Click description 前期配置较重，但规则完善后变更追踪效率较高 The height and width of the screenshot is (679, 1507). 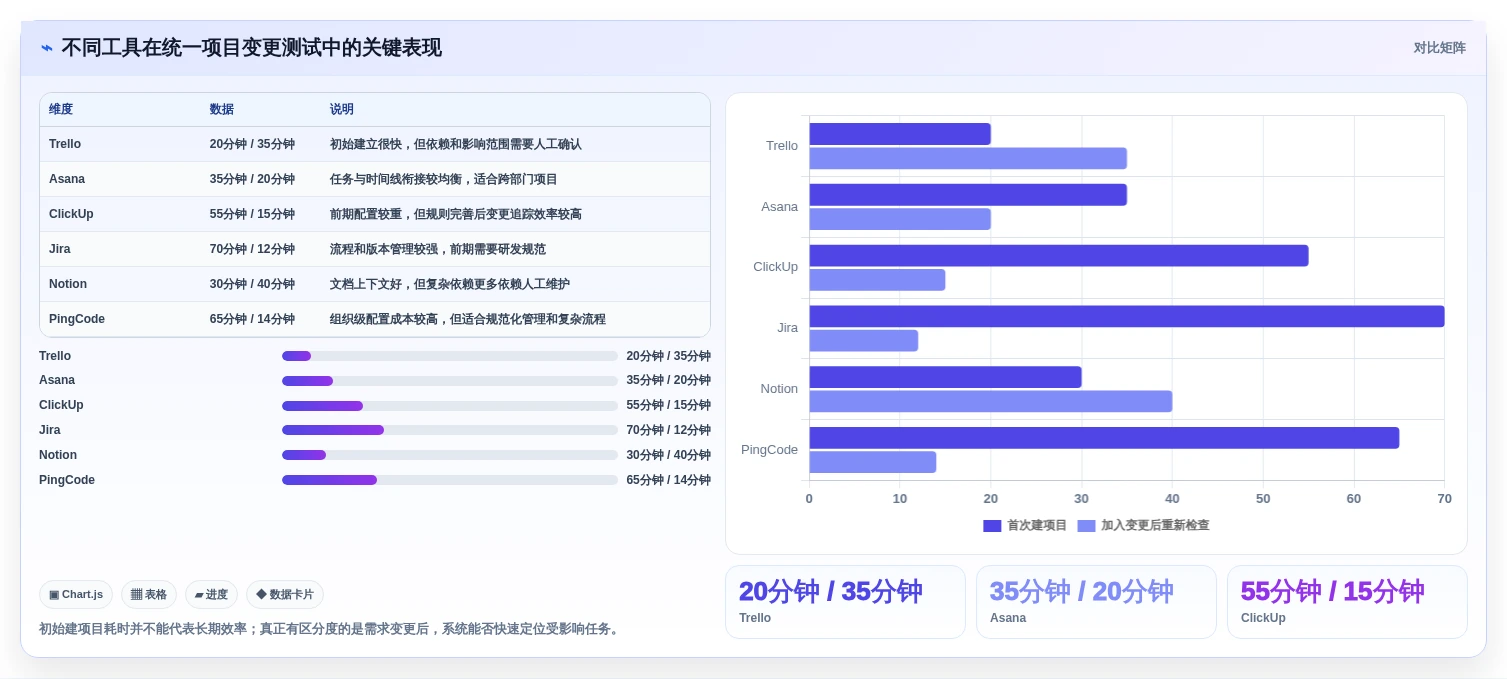click(x=456, y=214)
